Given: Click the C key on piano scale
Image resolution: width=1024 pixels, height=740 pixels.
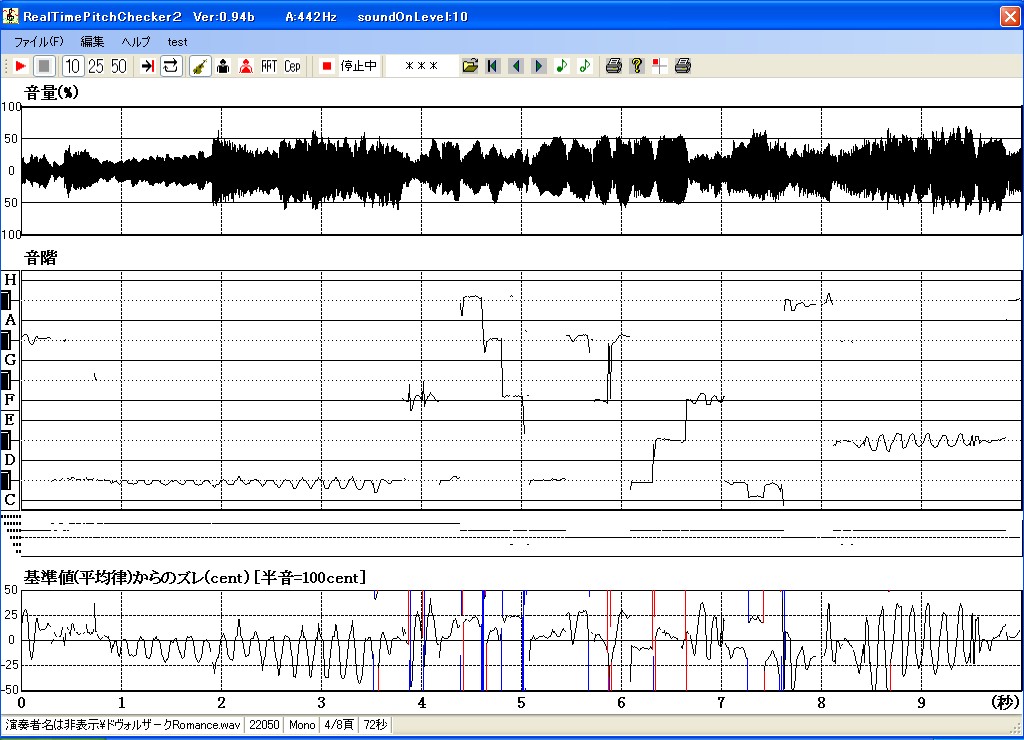Looking at the screenshot, I should pyautogui.click(x=10, y=500).
